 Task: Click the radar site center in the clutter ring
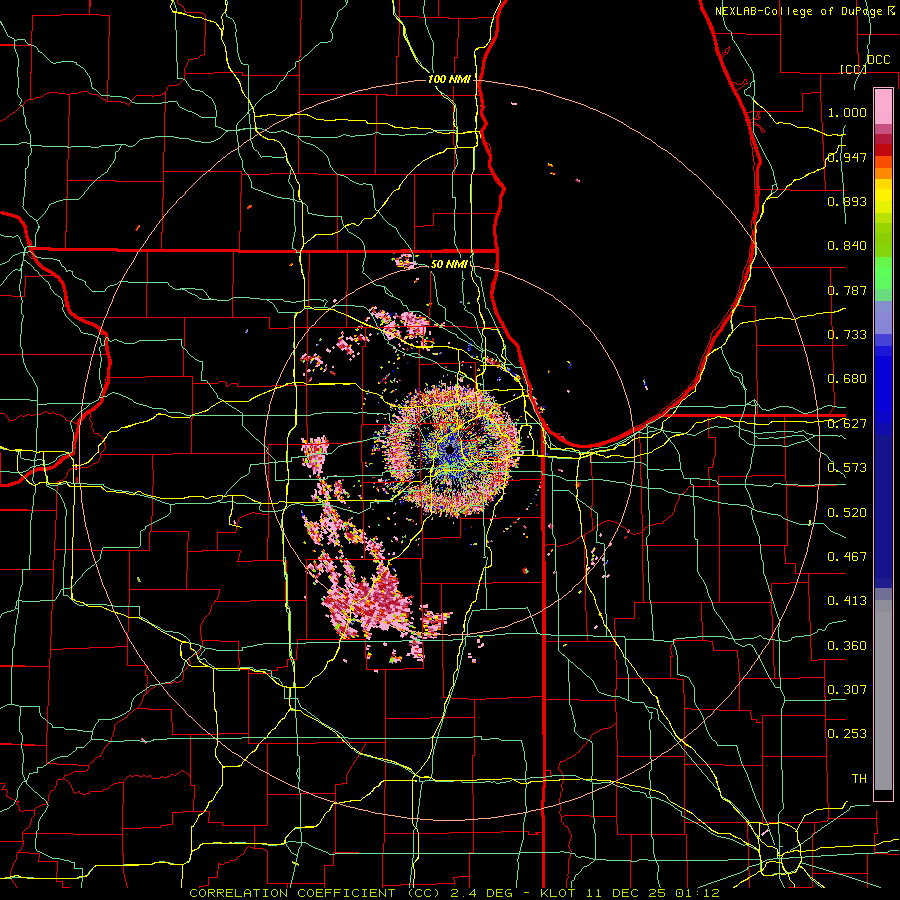tap(451, 449)
